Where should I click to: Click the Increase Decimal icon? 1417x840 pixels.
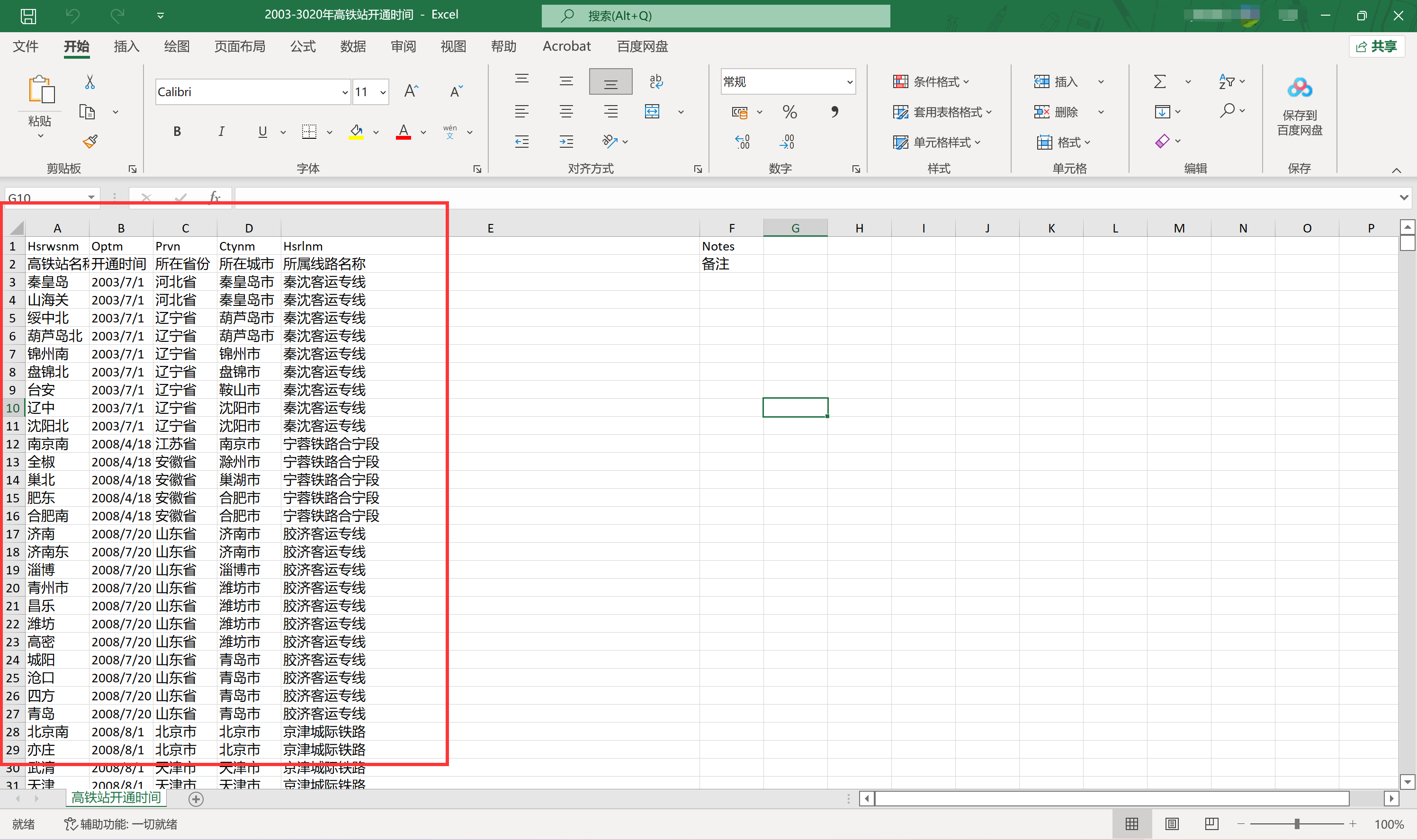pos(742,142)
